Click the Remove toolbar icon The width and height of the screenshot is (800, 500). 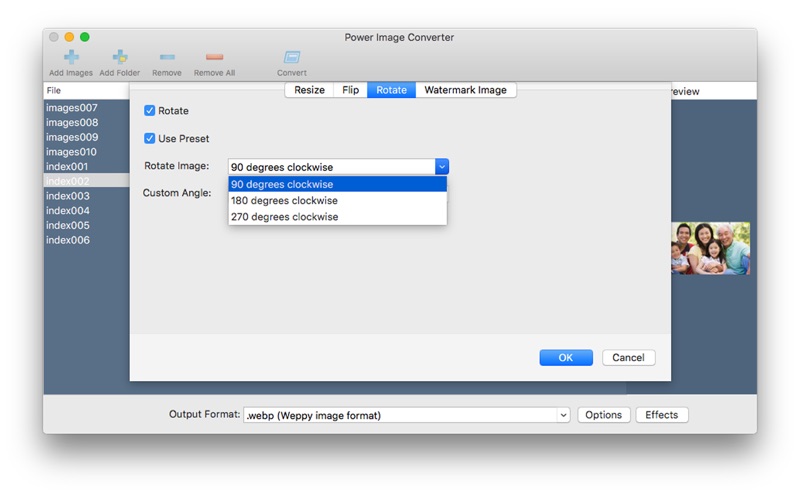click(167, 57)
